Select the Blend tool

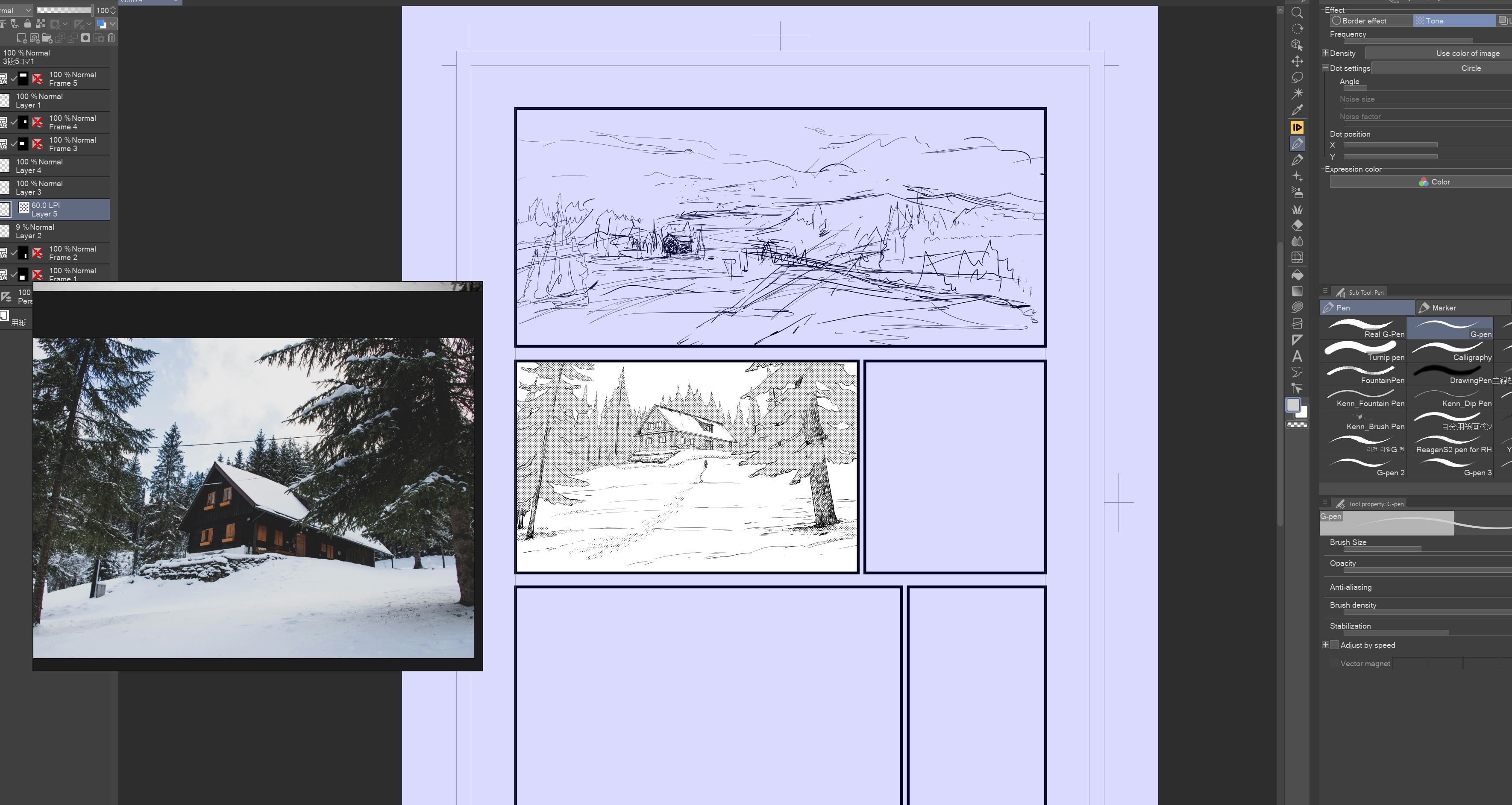(x=1297, y=241)
